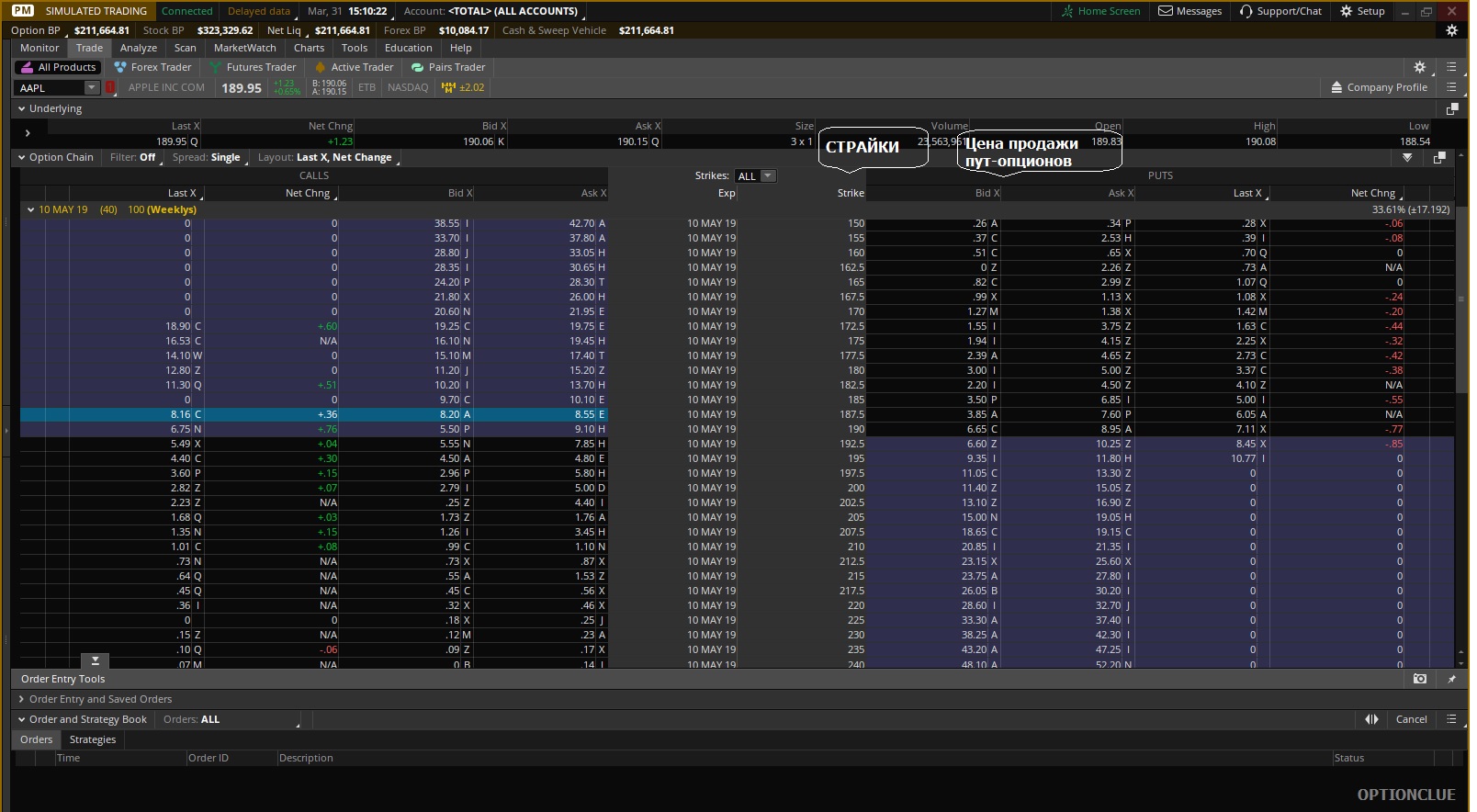Switch to the MarketWatch tab
Image resolution: width=1477 pixels, height=812 pixels.
click(245, 48)
